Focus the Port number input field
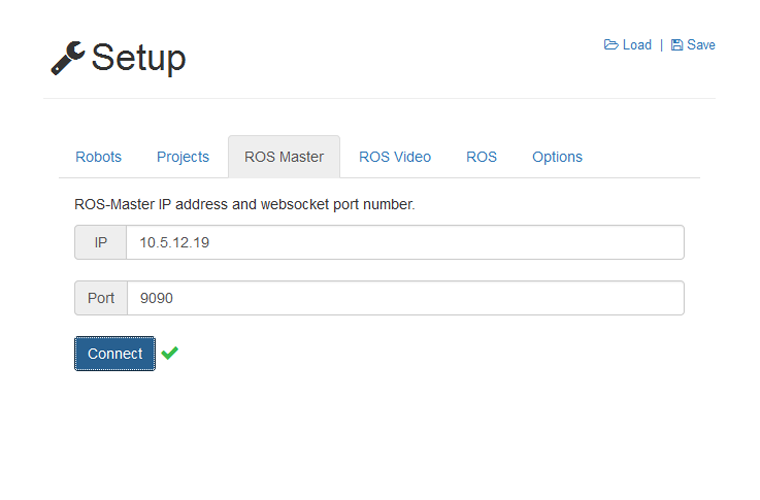The image size is (760, 500). click(x=406, y=298)
